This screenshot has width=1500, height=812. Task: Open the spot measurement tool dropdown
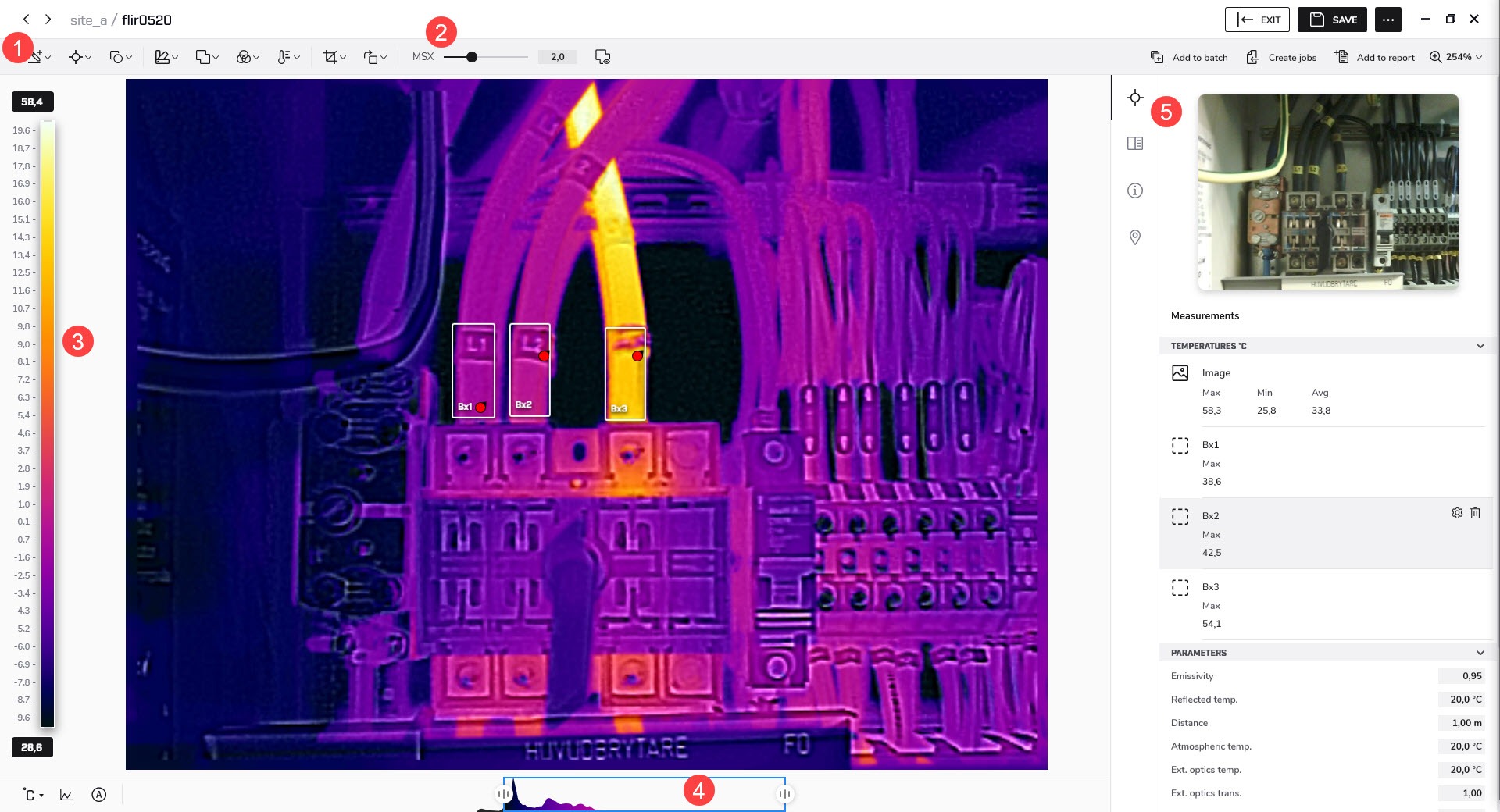79,57
